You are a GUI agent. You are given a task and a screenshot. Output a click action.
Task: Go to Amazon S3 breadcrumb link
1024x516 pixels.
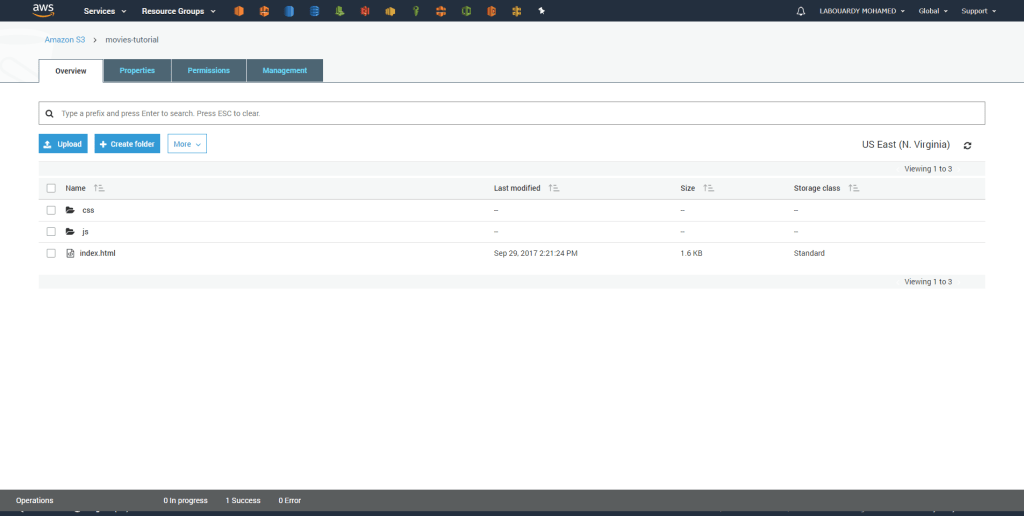[65, 40]
